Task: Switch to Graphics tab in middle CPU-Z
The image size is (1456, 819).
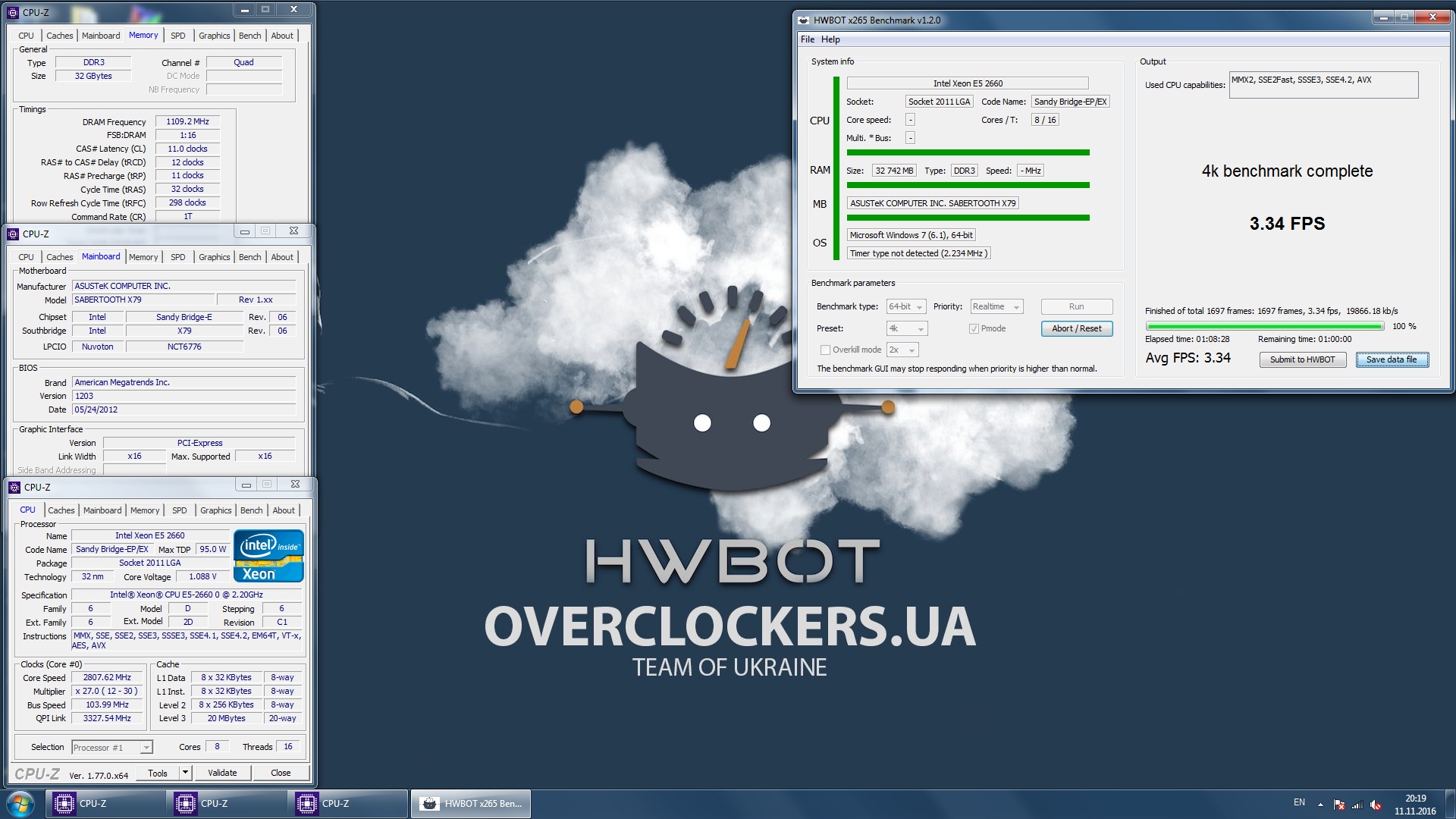Action: tap(214, 257)
